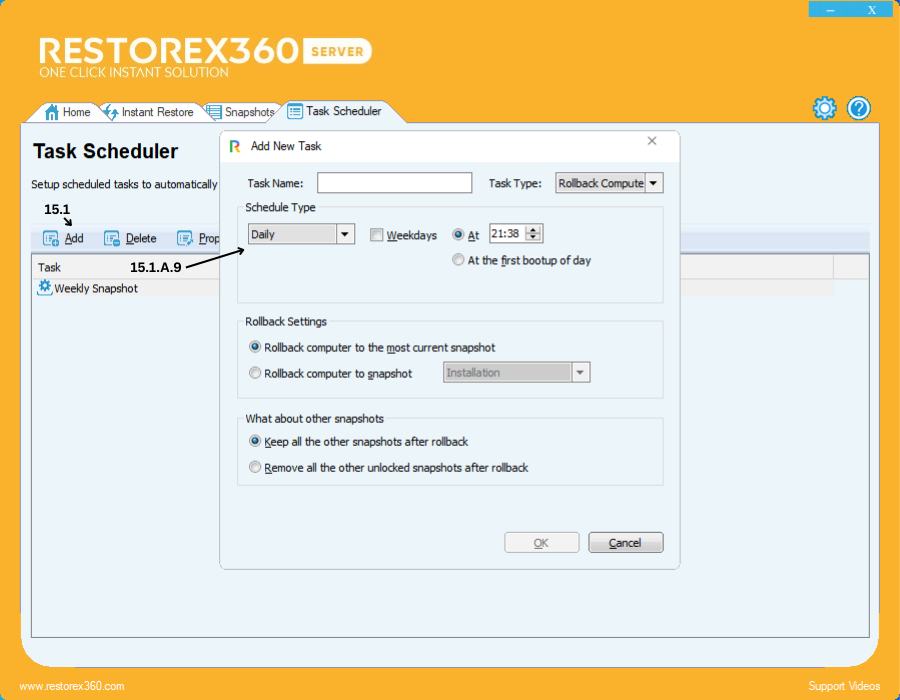This screenshot has width=900, height=700.
Task: Decrease the time with the down spinner
Action: click(533, 238)
